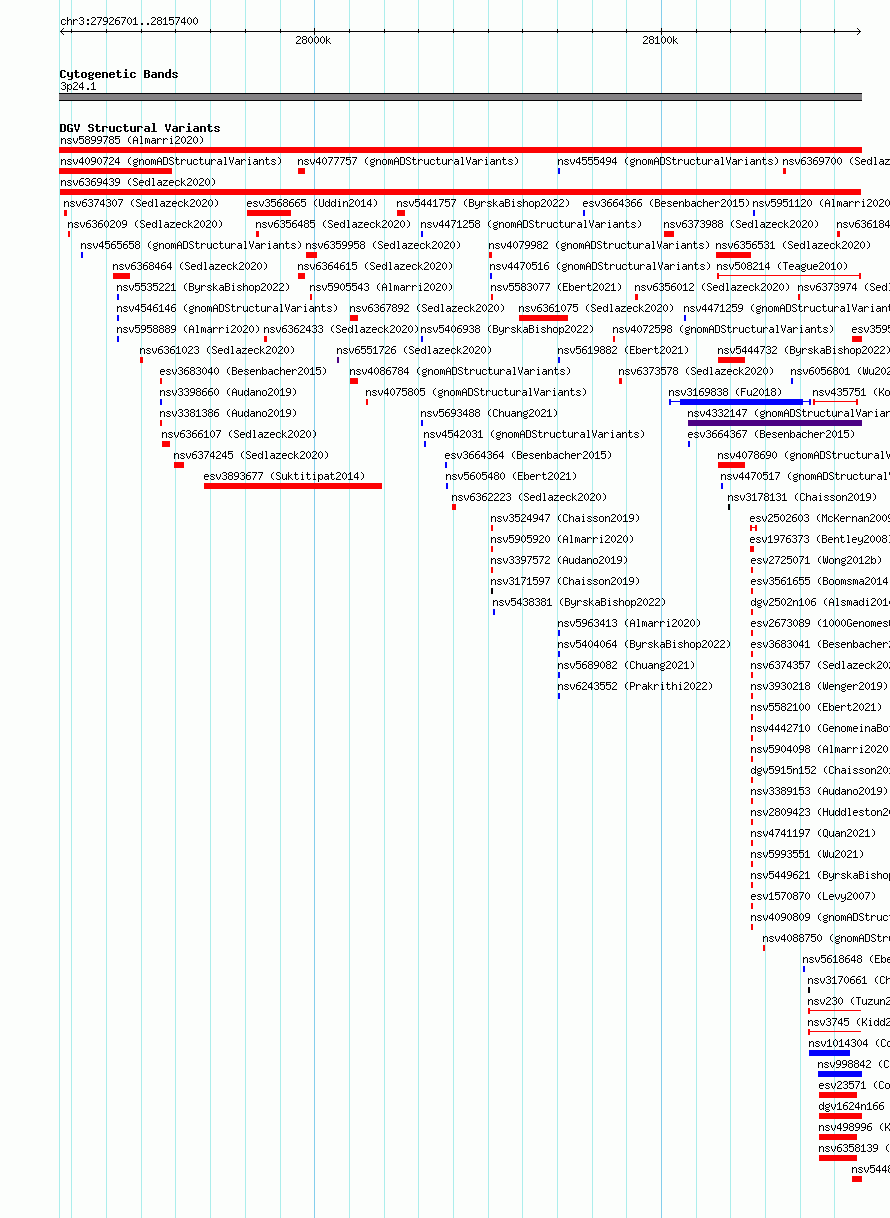This screenshot has height=1218, width=890.
Task: Click the nsv5899785 (Almarri2020) variant label
Action: [x=131, y=140]
